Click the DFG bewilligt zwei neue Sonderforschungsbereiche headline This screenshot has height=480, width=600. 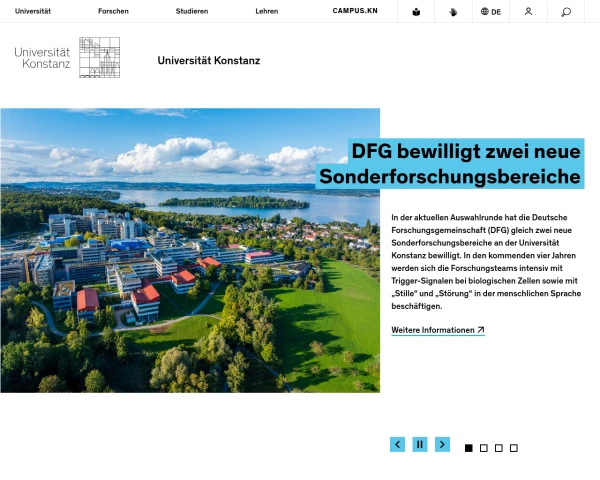pyautogui.click(x=450, y=163)
